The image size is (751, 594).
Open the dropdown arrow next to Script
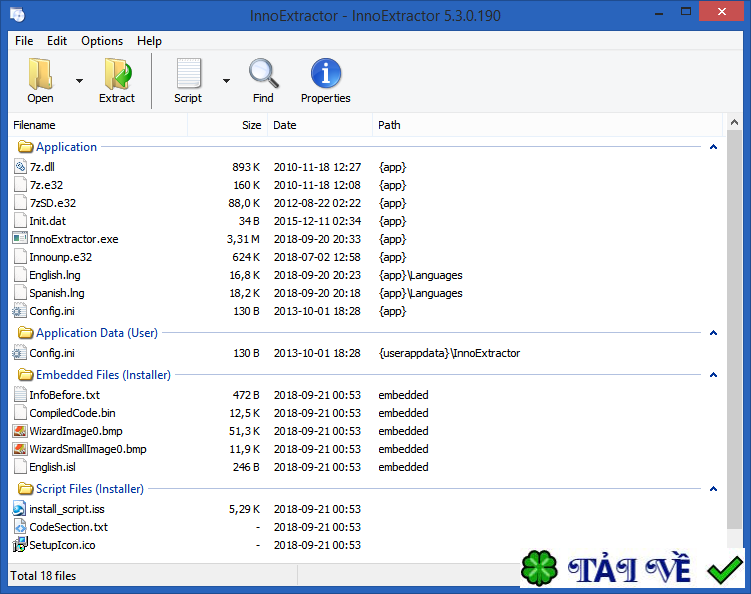pos(226,80)
